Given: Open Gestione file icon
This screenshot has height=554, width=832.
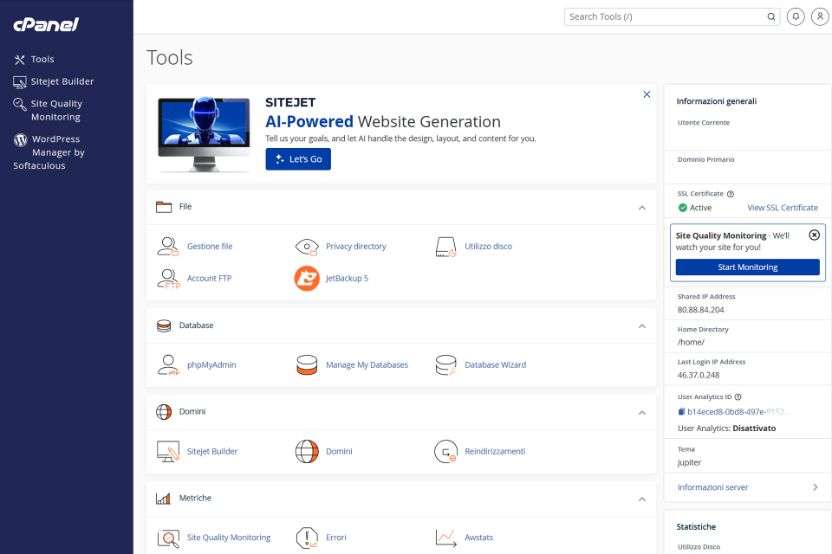Looking at the screenshot, I should (x=168, y=246).
